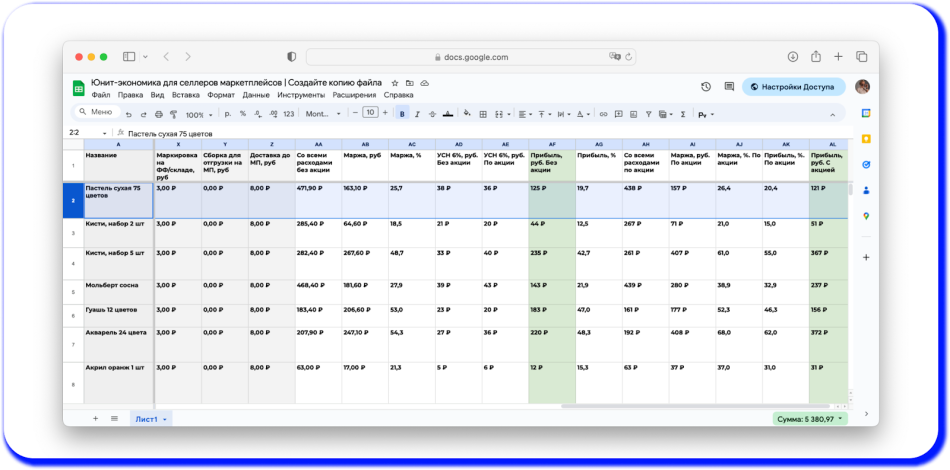Toggle bold formatting
Viewport: 950px width, 470px height.
(402, 114)
